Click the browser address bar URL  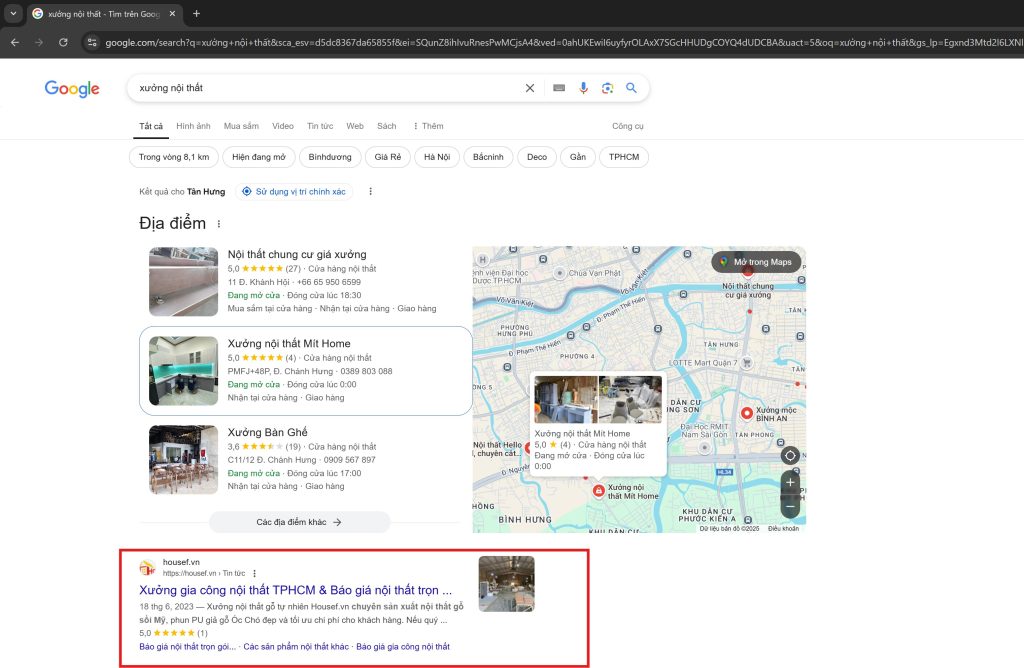(562, 42)
